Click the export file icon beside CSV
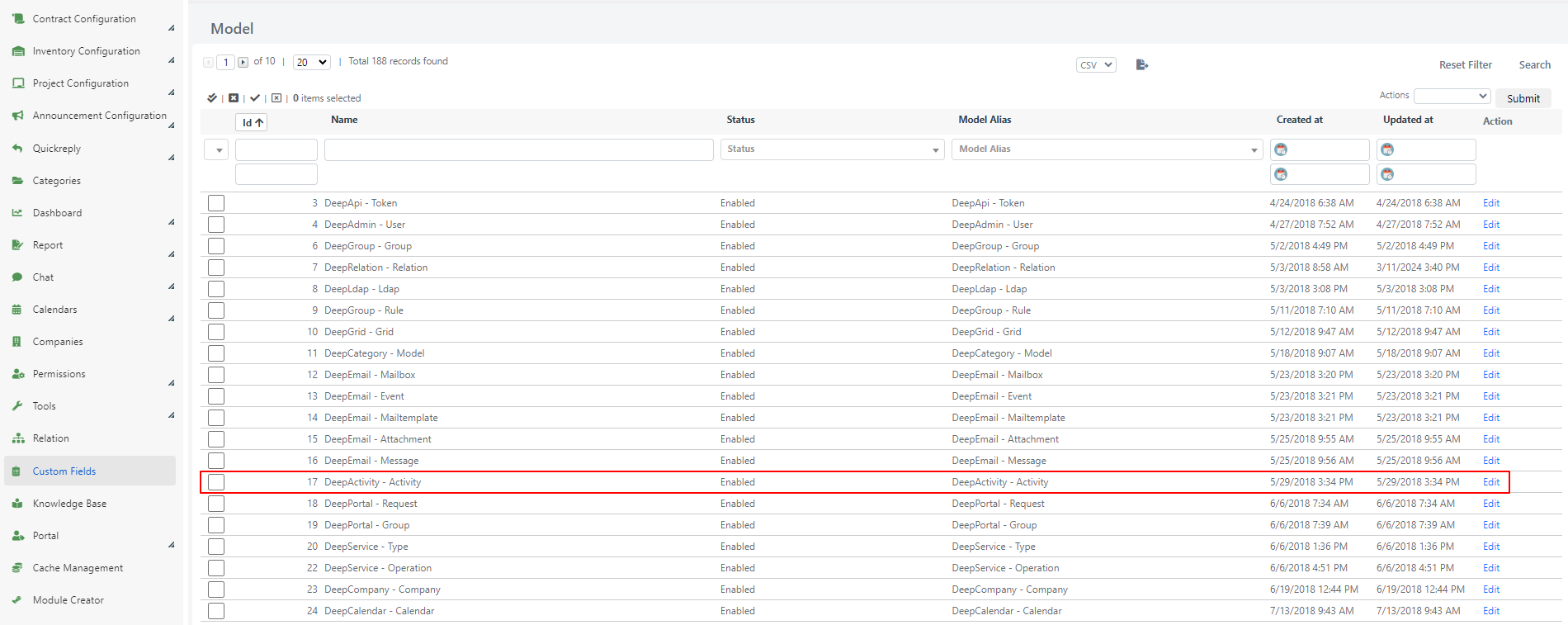The height and width of the screenshot is (625, 1568). click(1142, 64)
